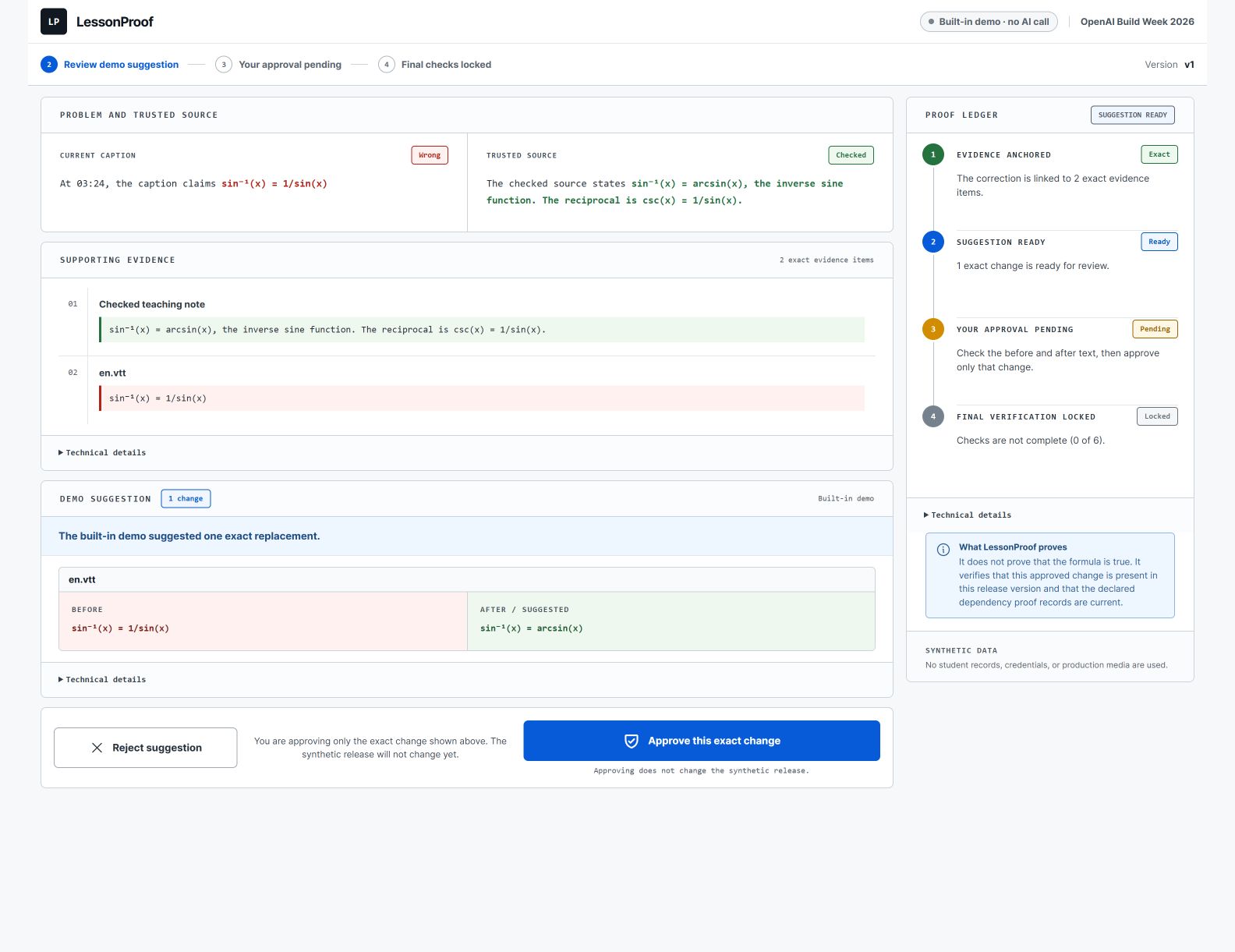Click the LP logo icon
The image size is (1235, 952).
(54, 22)
